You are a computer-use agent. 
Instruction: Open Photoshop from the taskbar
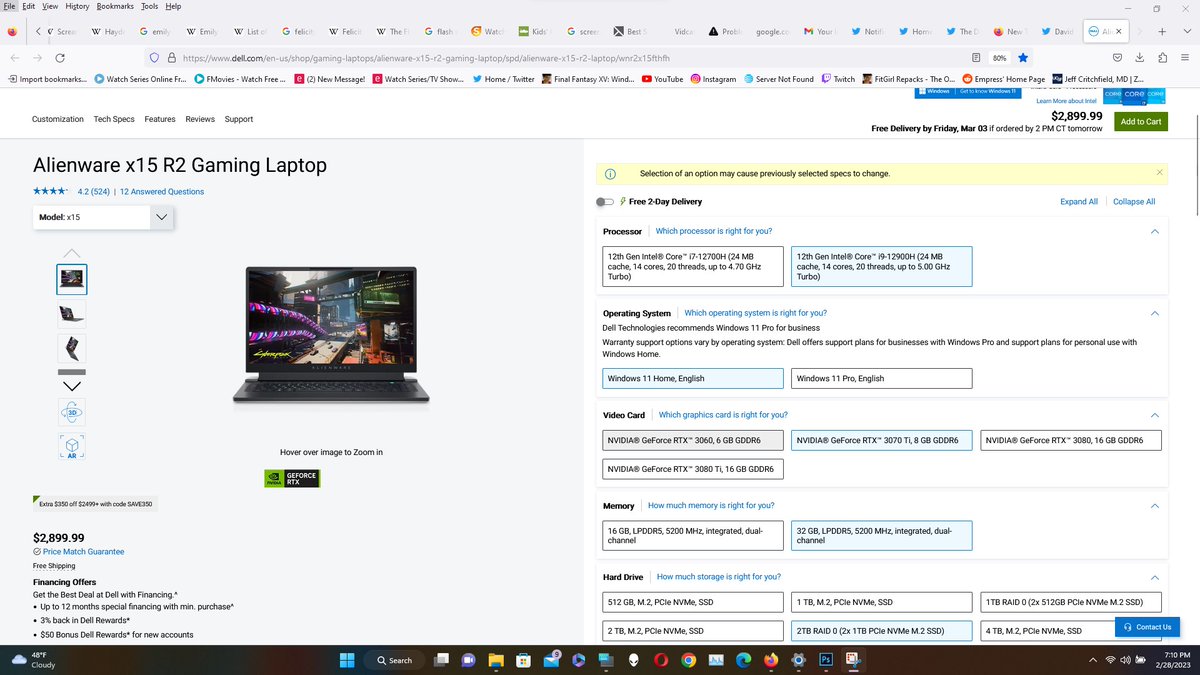[x=826, y=660]
